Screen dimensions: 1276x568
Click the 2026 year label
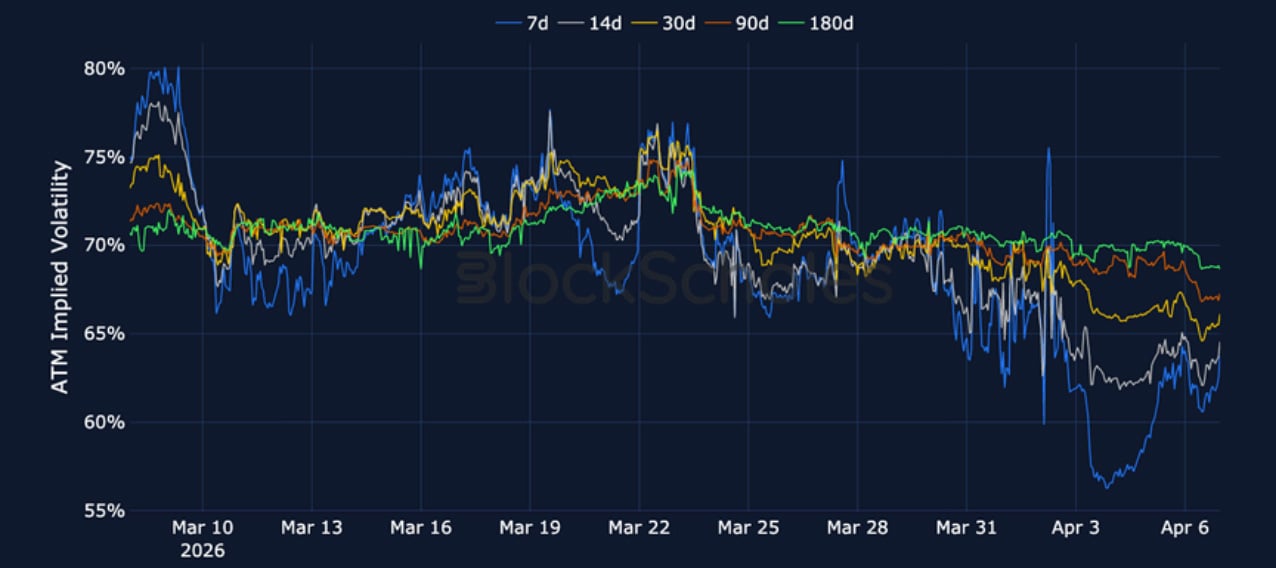[x=203, y=550]
